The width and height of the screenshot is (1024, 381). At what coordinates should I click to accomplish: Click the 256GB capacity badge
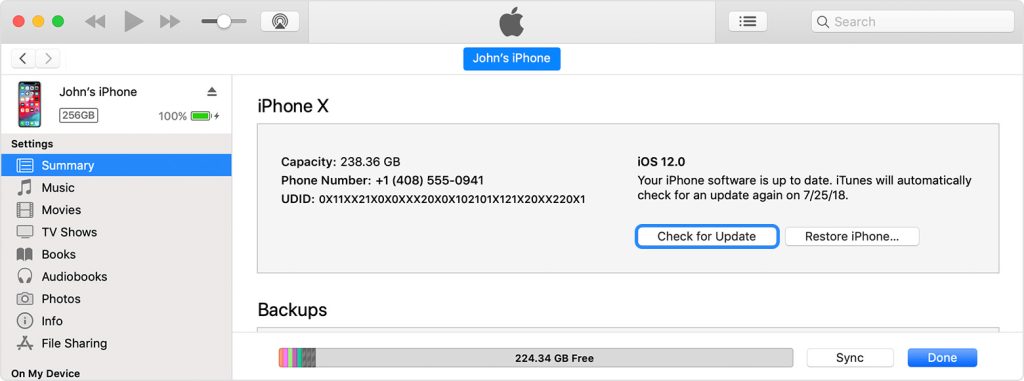(79, 116)
